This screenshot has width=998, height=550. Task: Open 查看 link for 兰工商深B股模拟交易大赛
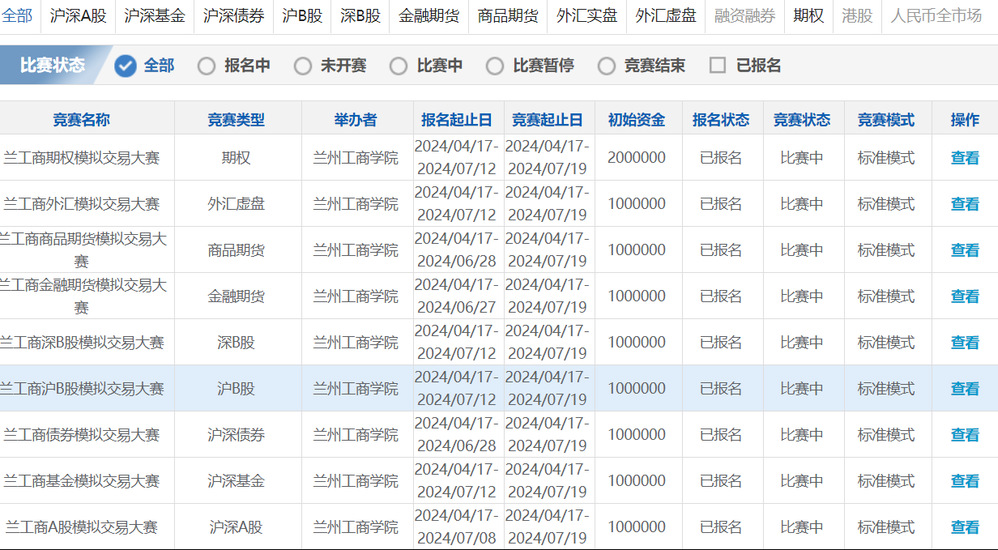(x=964, y=342)
